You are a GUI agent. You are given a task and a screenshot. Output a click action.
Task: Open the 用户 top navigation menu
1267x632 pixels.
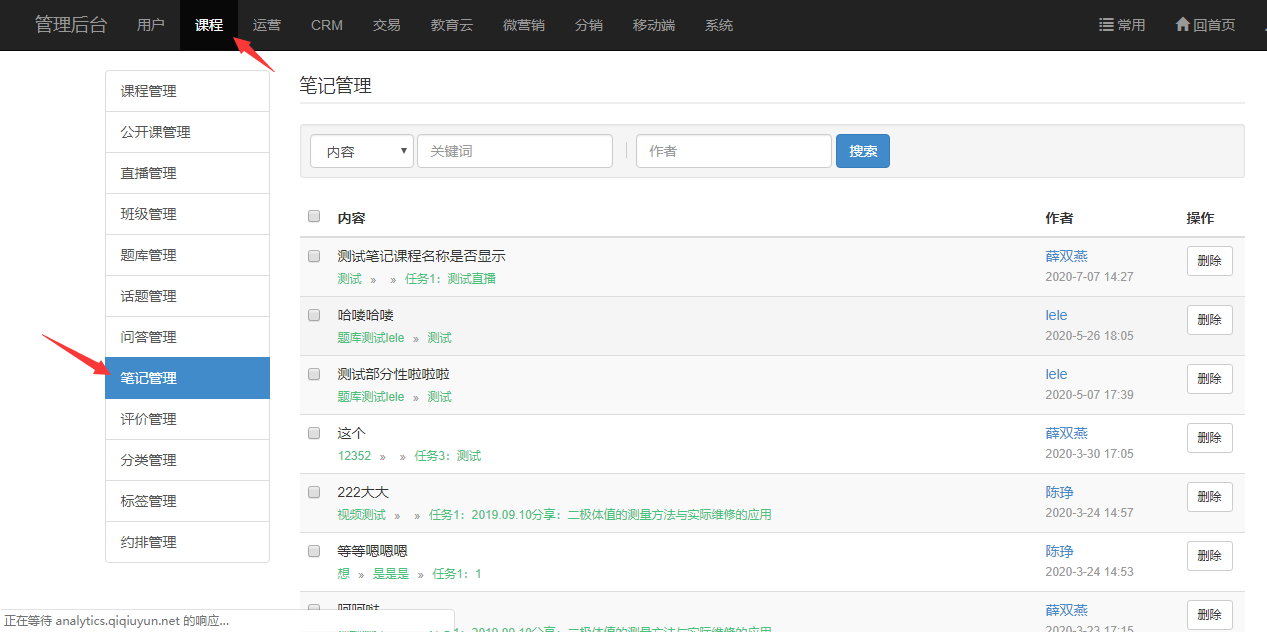151,25
